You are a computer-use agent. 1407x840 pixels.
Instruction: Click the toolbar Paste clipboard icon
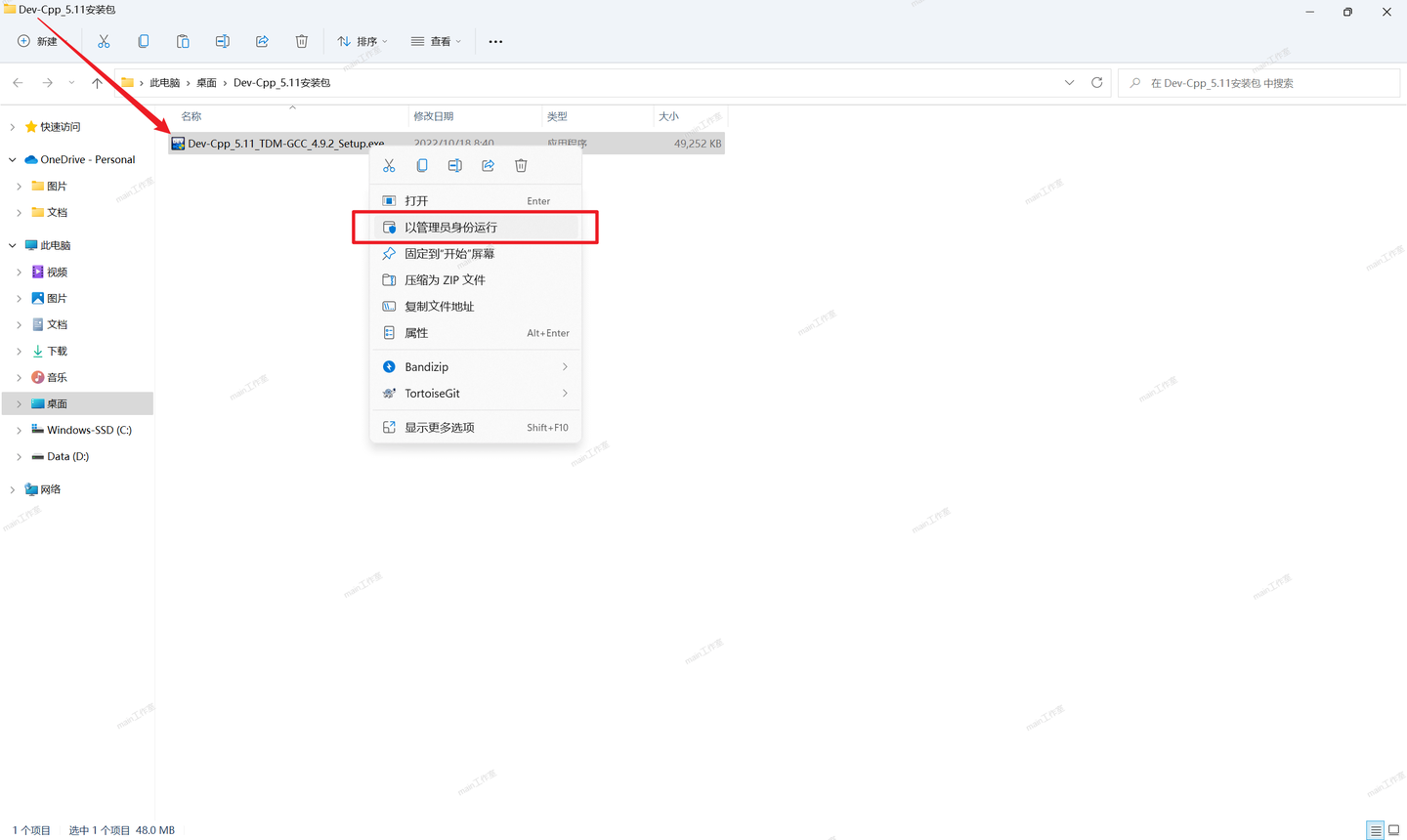tap(183, 41)
